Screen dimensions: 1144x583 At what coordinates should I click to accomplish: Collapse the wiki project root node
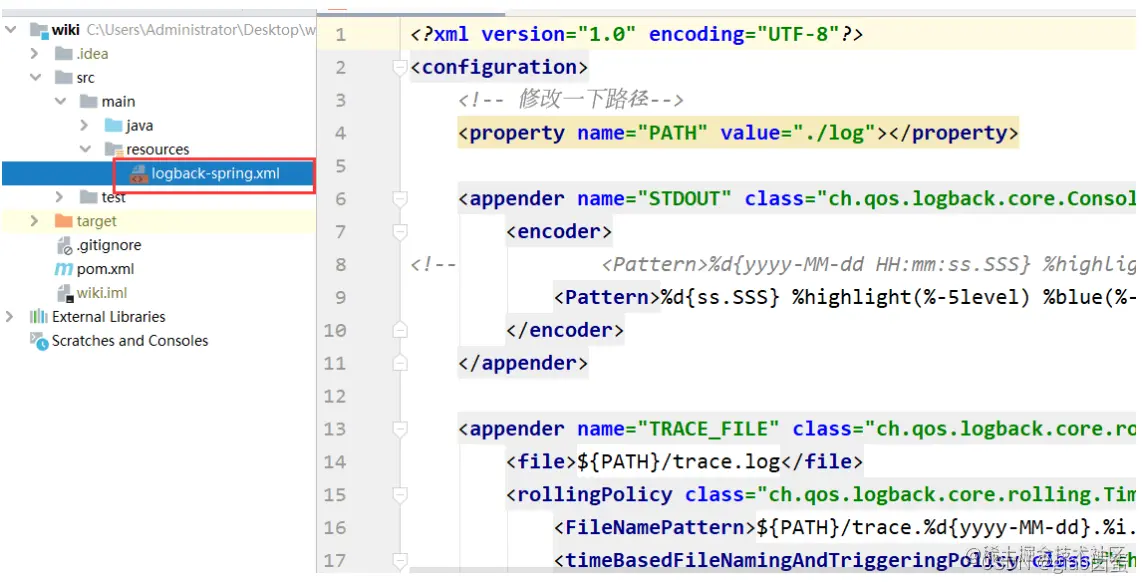click(10, 30)
